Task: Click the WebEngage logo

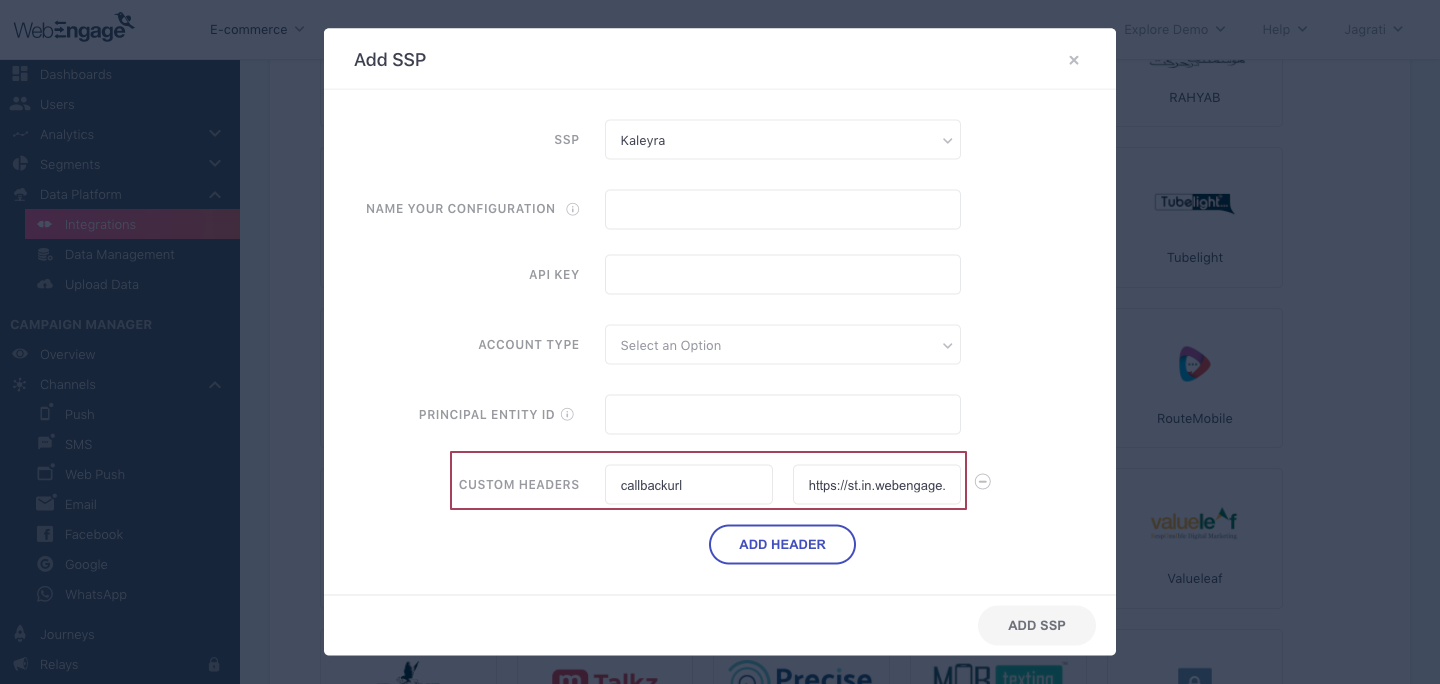Action: [x=73, y=27]
